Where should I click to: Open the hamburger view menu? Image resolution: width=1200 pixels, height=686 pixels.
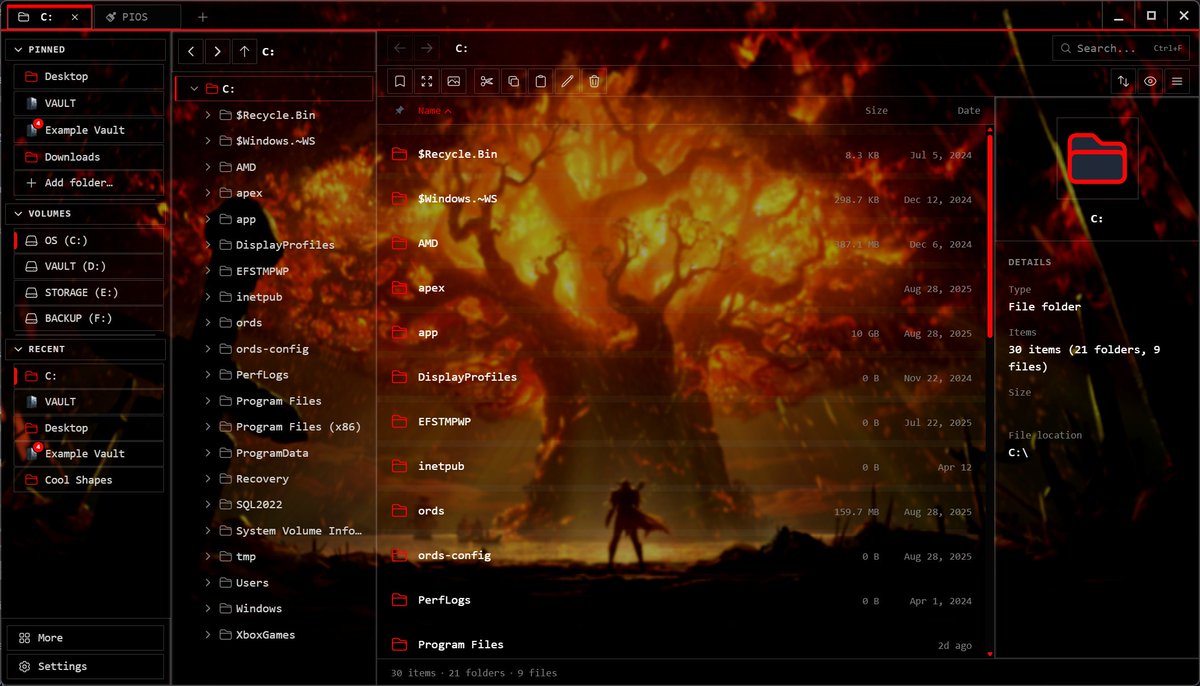[1178, 81]
